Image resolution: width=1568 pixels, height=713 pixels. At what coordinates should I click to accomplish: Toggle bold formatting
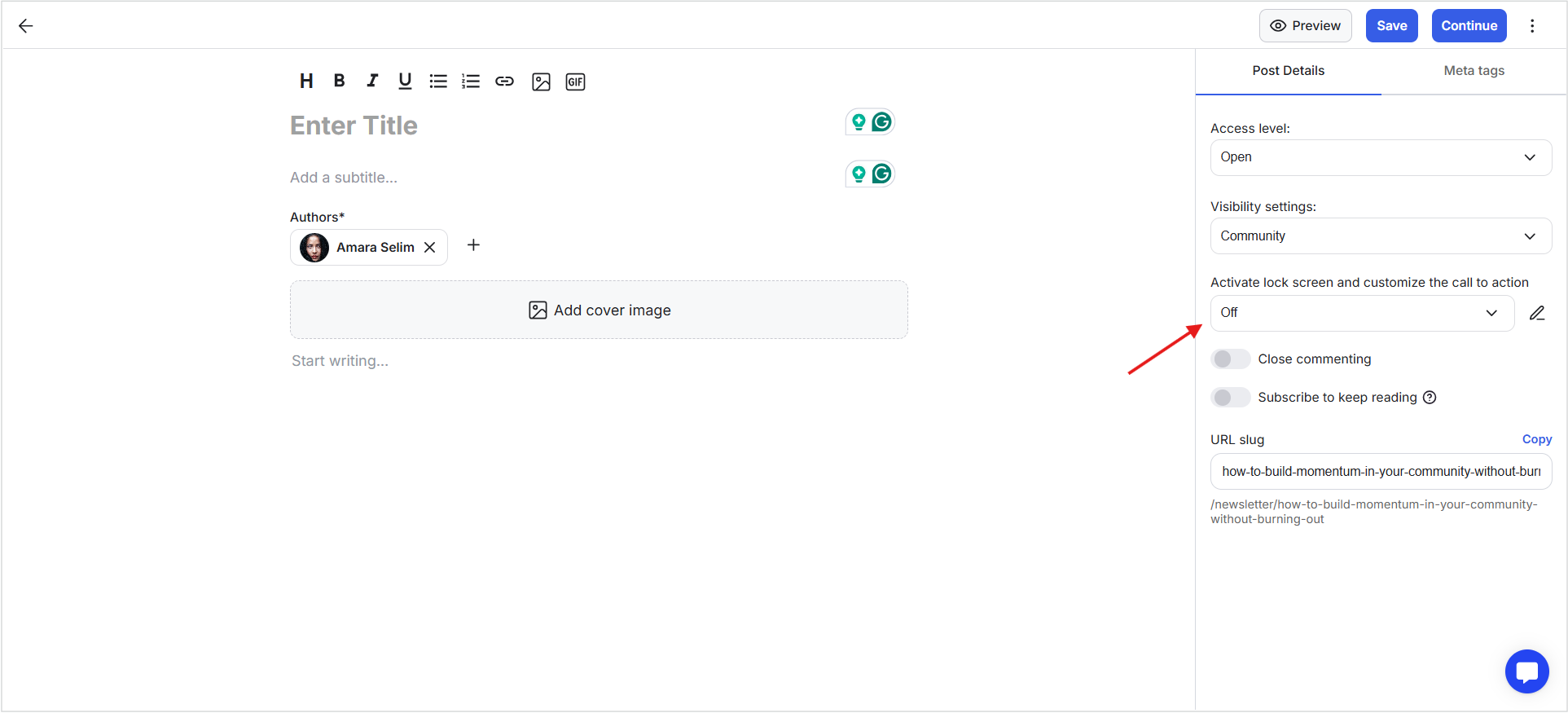(x=340, y=81)
